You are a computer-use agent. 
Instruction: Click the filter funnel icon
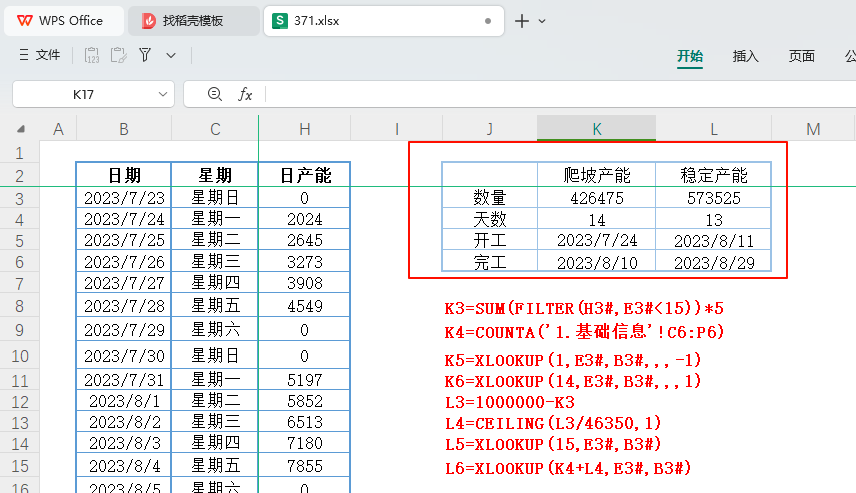click(x=145, y=55)
